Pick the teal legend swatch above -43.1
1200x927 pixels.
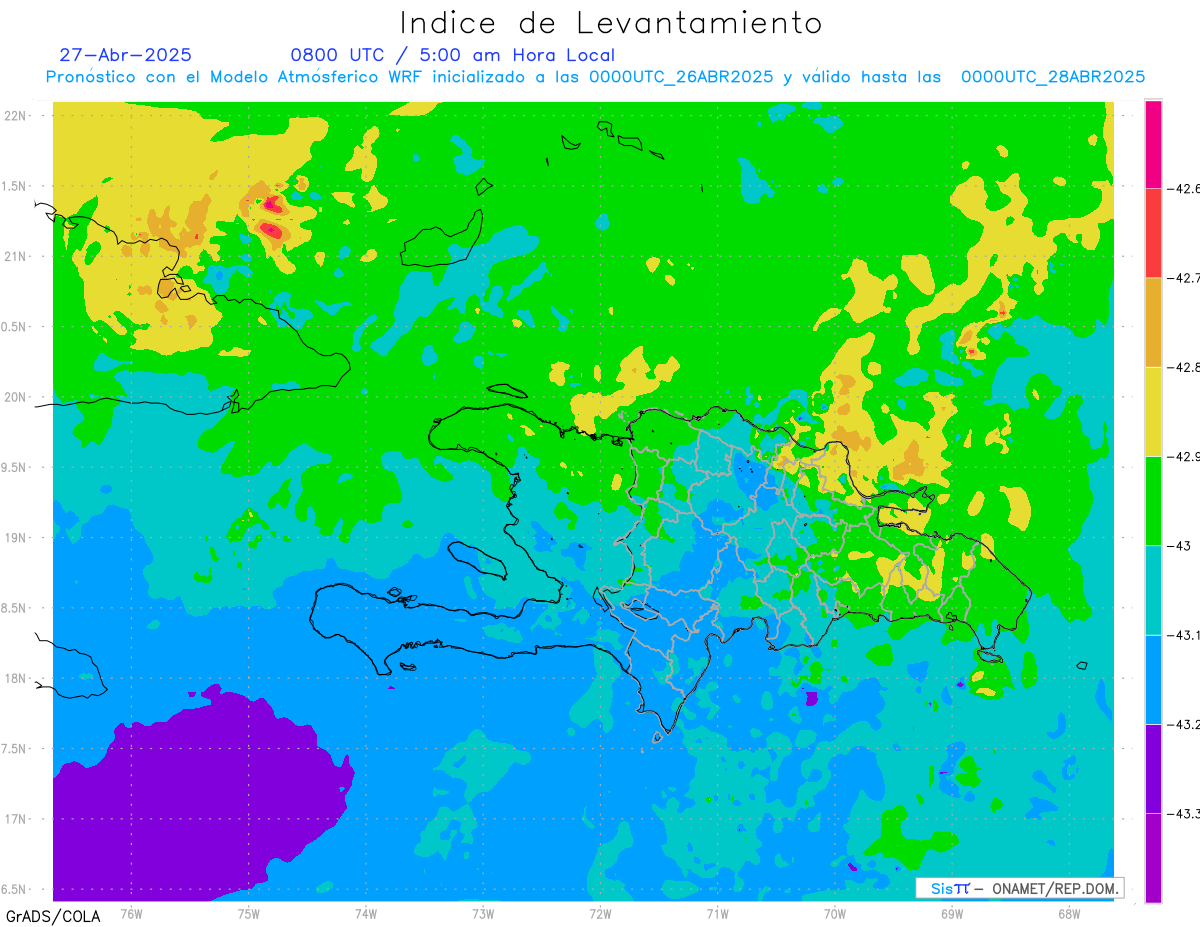(x=1153, y=590)
